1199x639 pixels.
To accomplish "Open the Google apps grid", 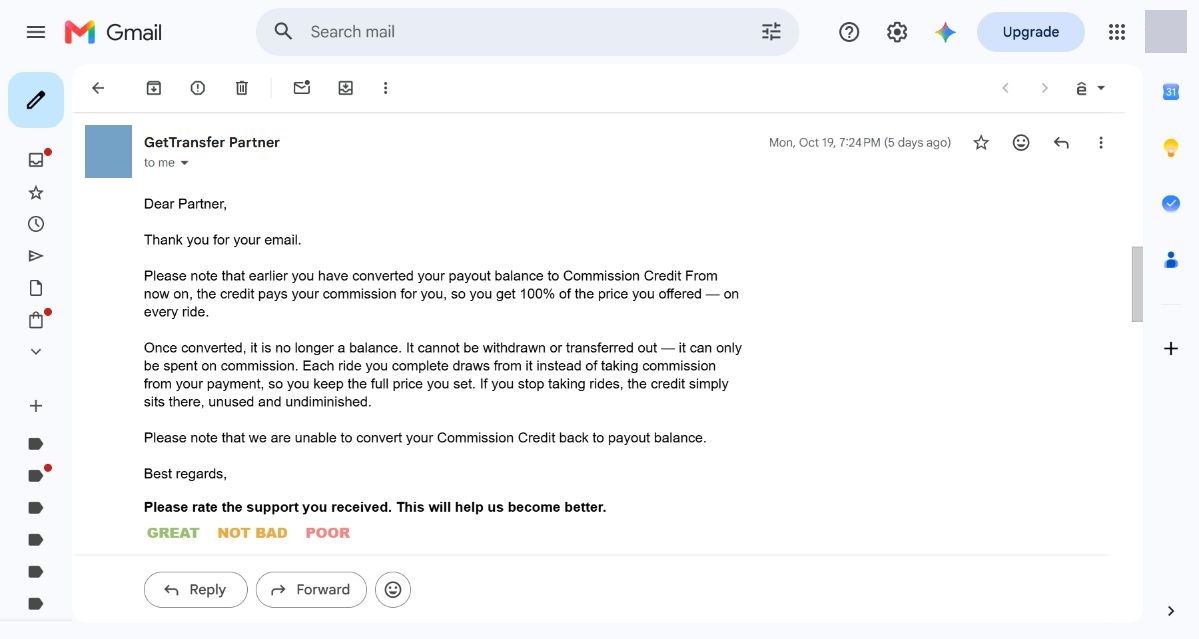I will click(1116, 32).
